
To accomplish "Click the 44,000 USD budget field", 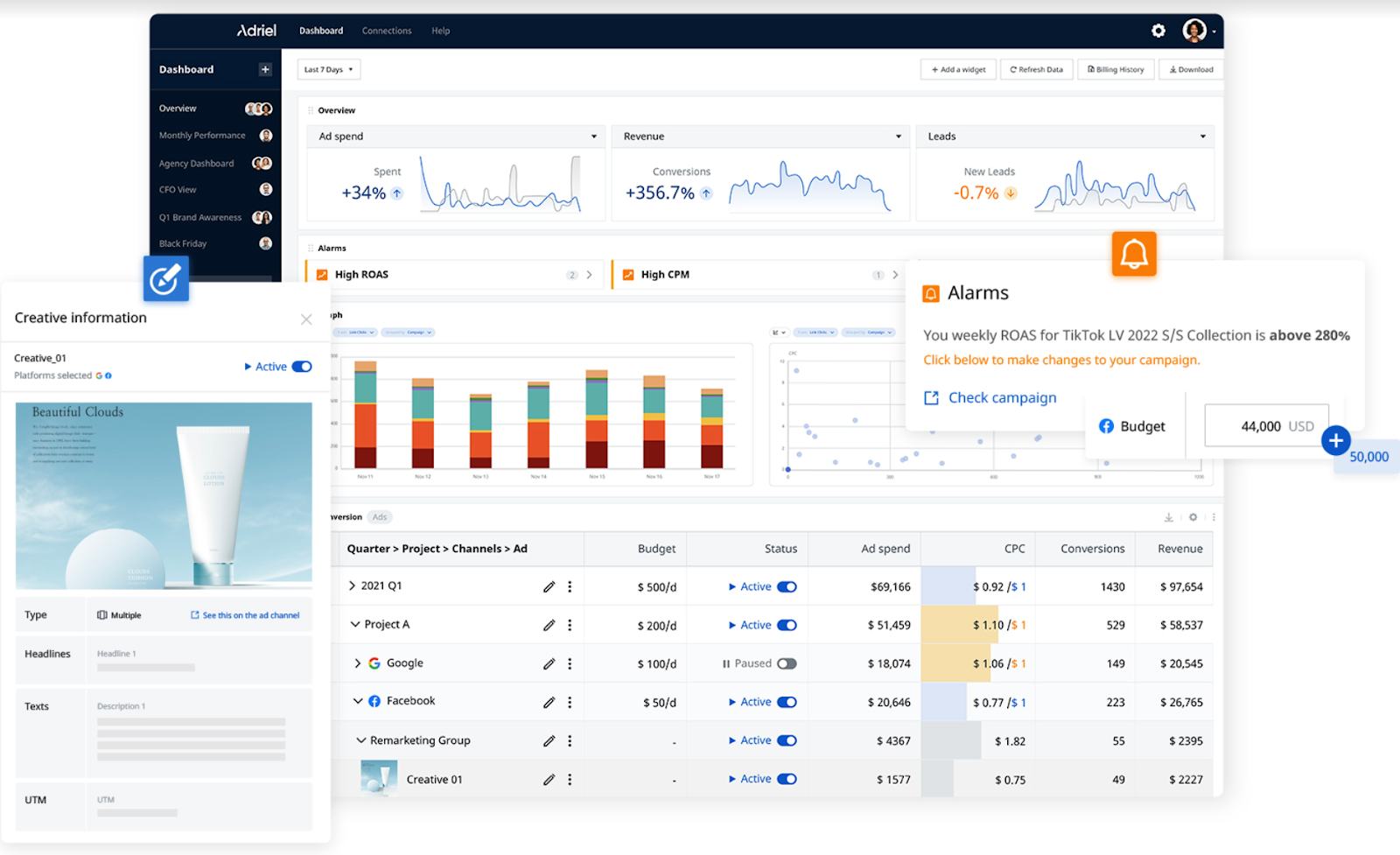I will [x=1267, y=426].
